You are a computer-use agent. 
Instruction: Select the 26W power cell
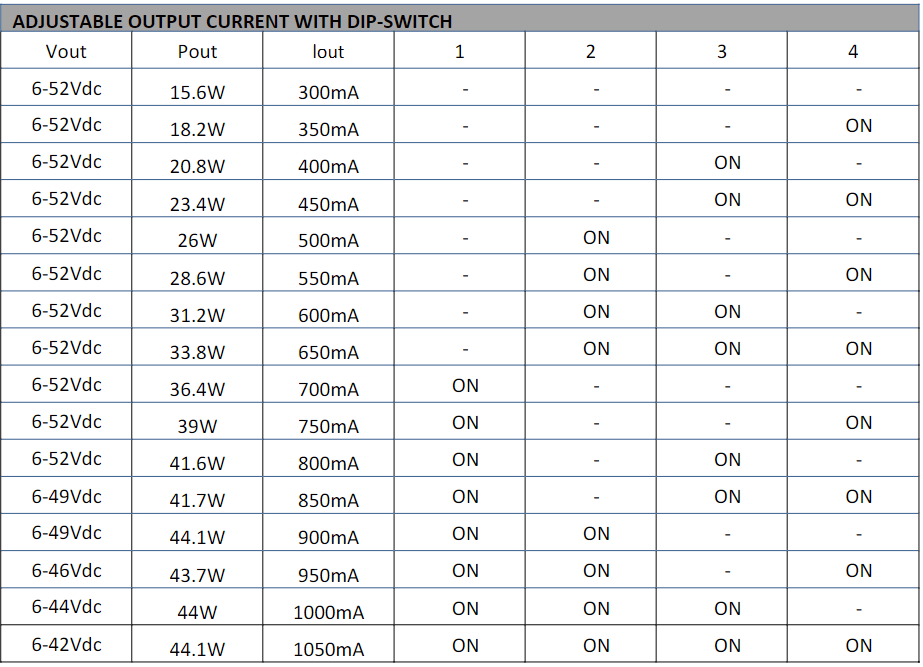197,240
